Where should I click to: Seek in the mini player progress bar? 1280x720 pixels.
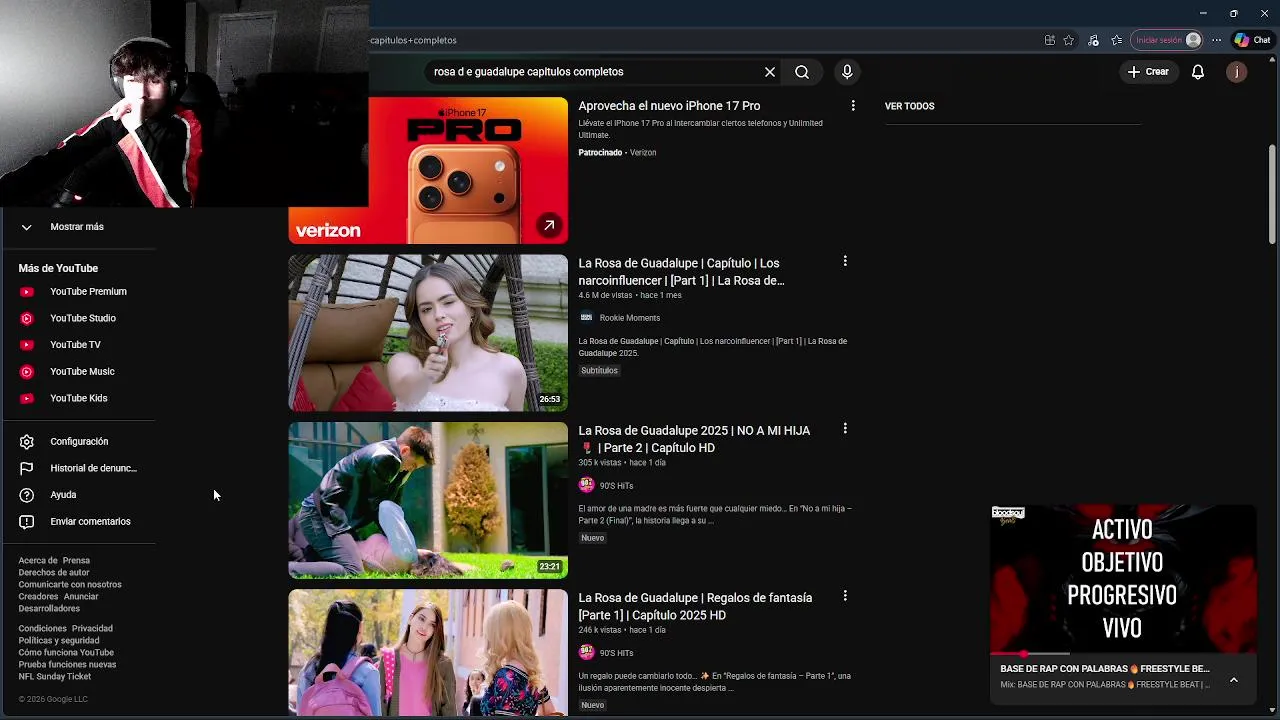point(1123,653)
